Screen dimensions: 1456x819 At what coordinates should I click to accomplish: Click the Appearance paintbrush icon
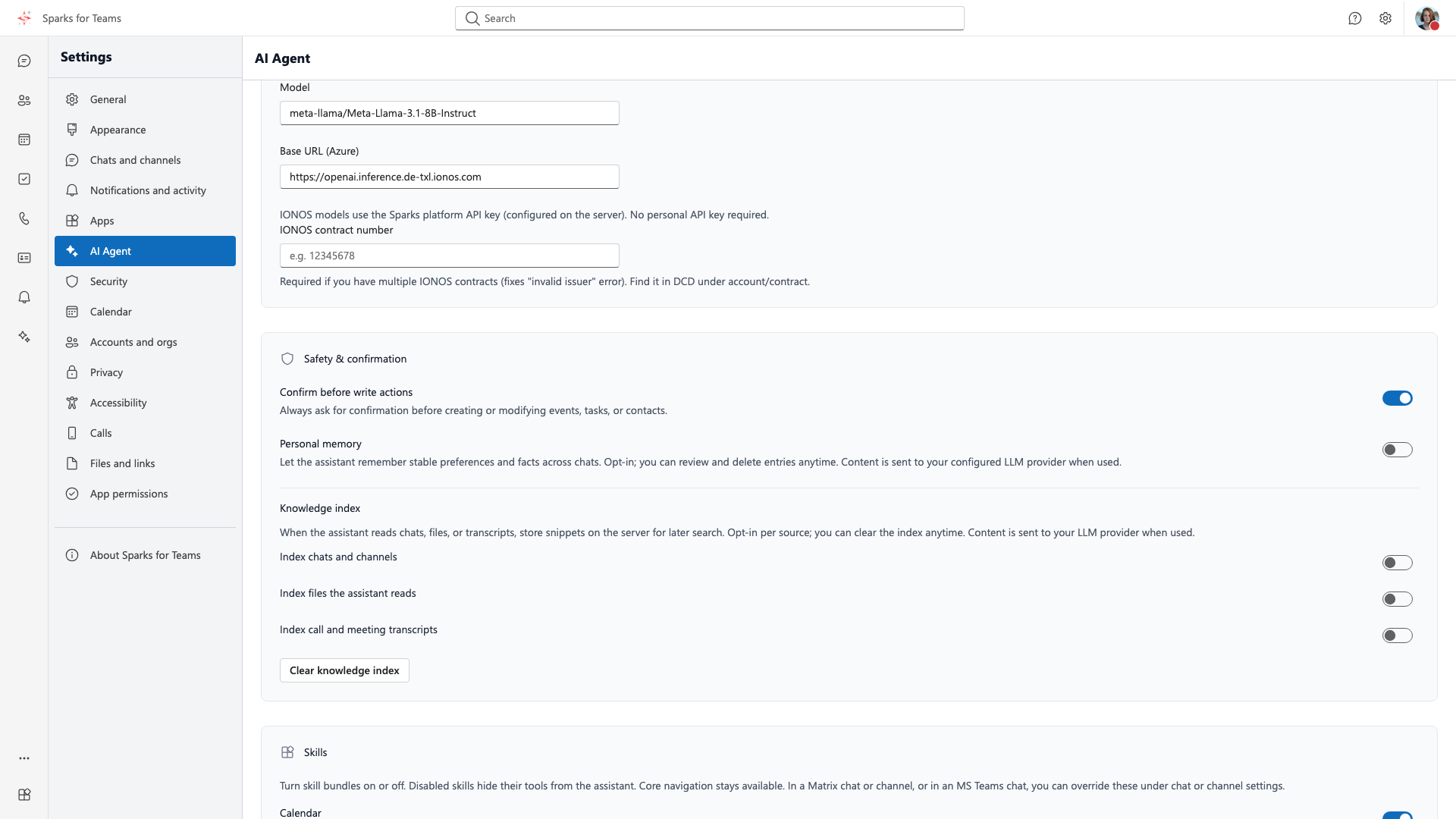point(72,130)
